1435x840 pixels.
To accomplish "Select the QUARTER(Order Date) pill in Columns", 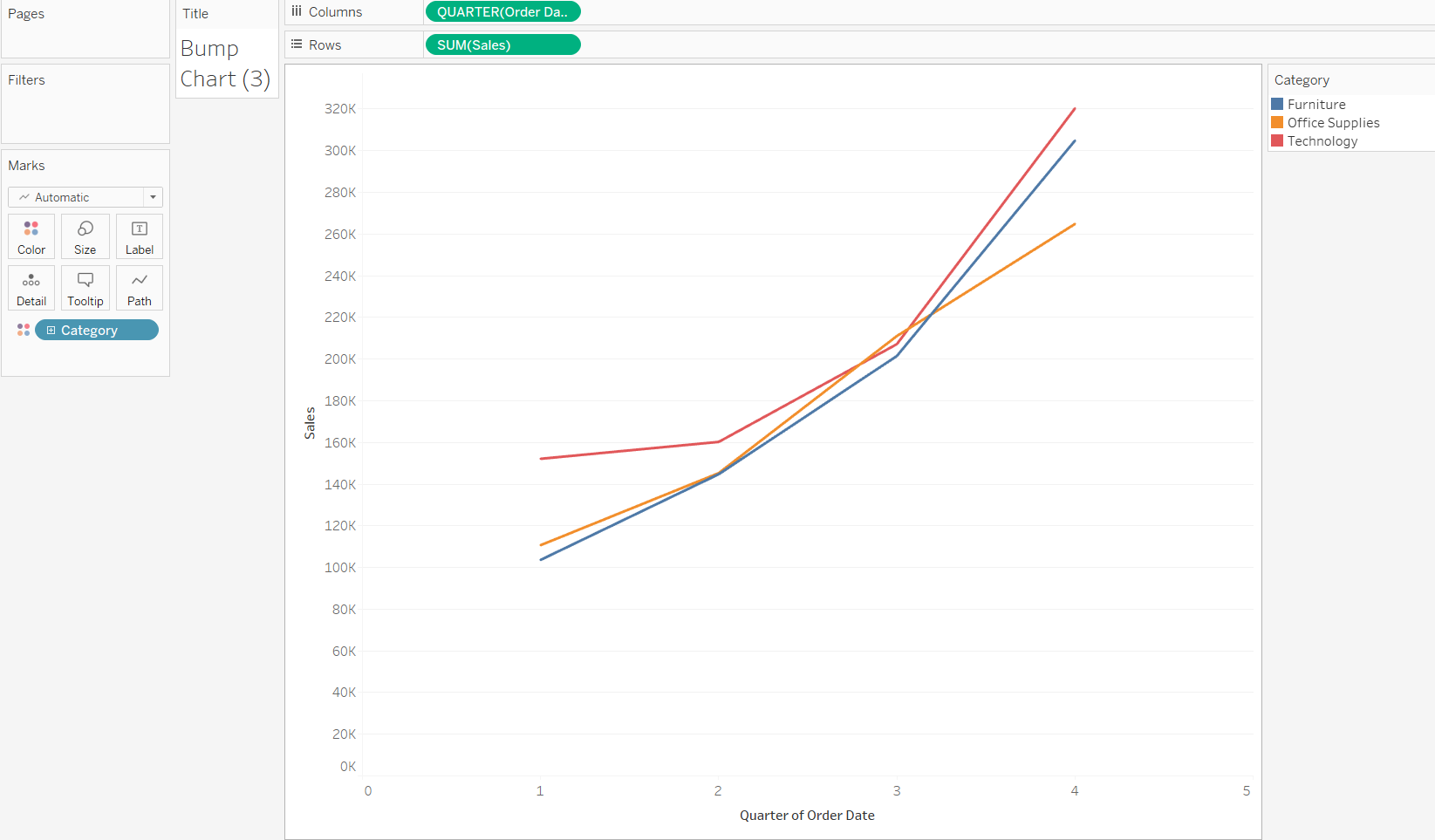I will point(502,12).
